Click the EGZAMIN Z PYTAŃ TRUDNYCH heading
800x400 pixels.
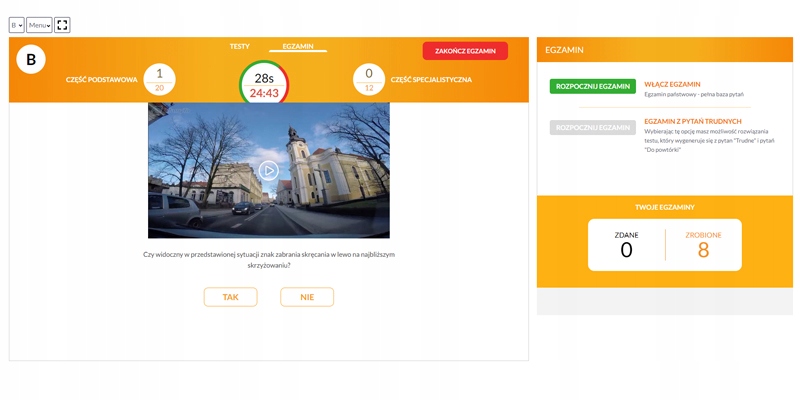pyautogui.click(x=693, y=121)
